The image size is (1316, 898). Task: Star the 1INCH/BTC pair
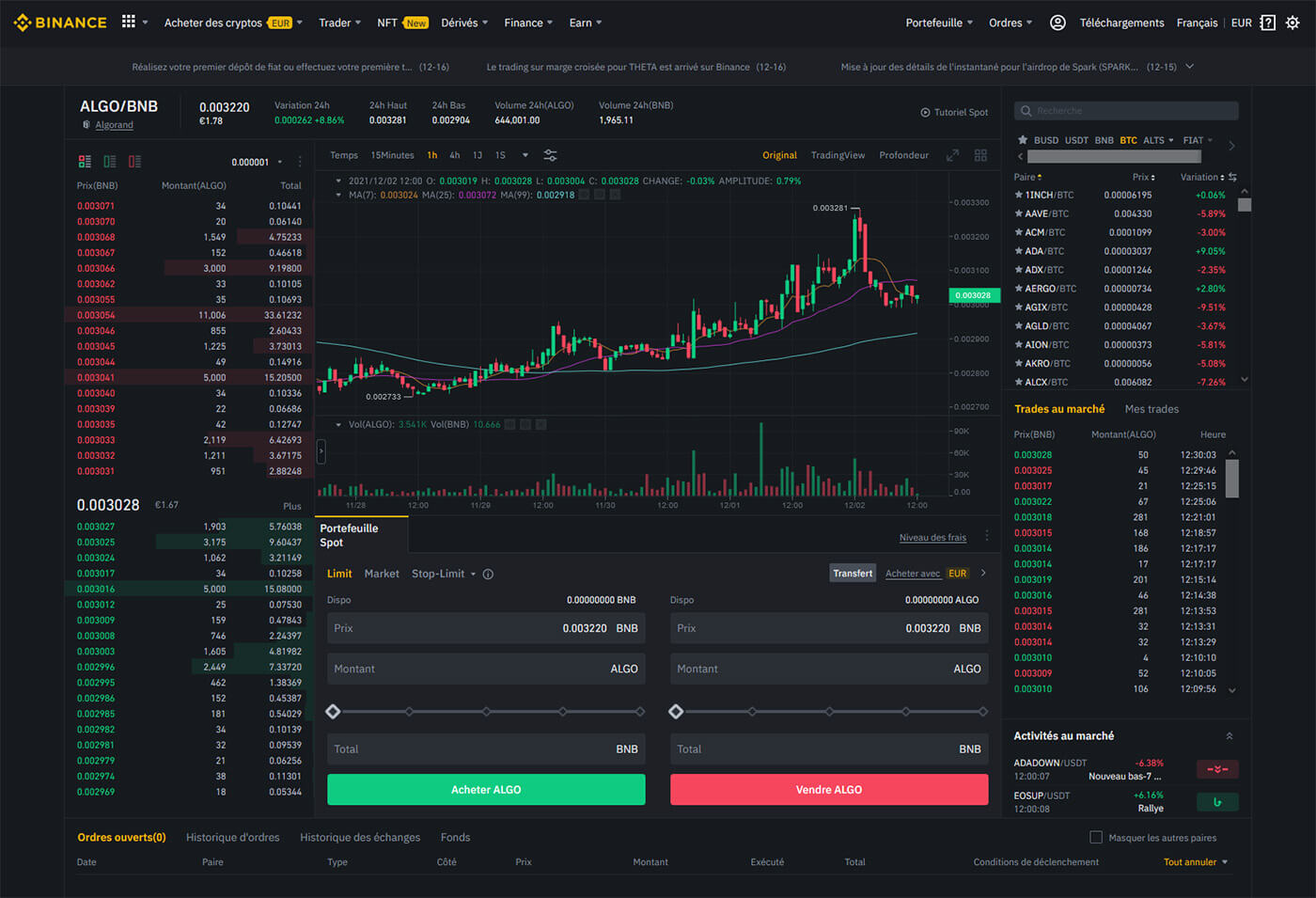[1019, 195]
